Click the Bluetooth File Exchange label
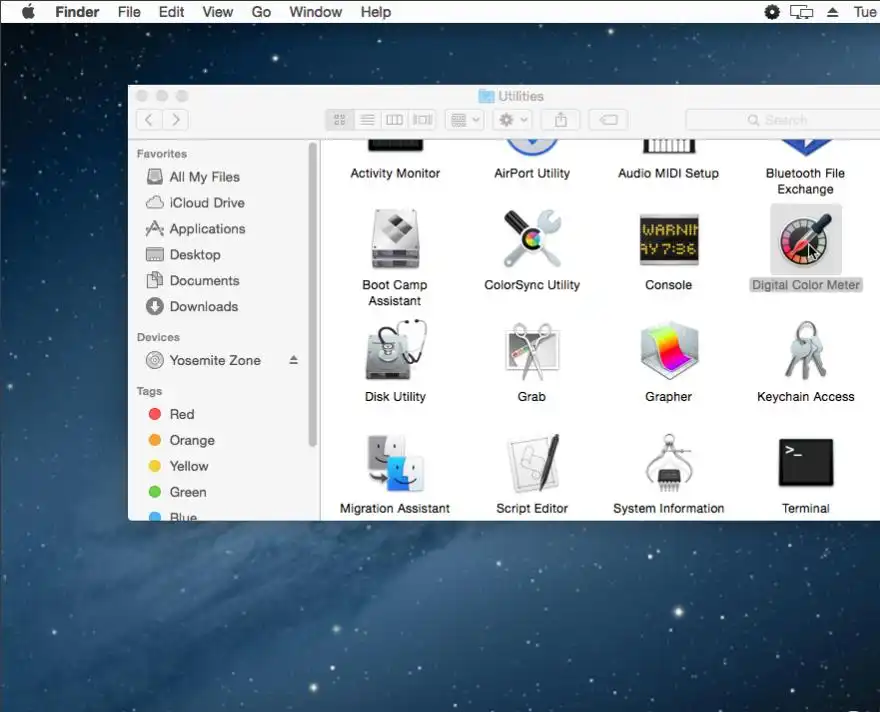Image resolution: width=880 pixels, height=712 pixels. pos(805,181)
